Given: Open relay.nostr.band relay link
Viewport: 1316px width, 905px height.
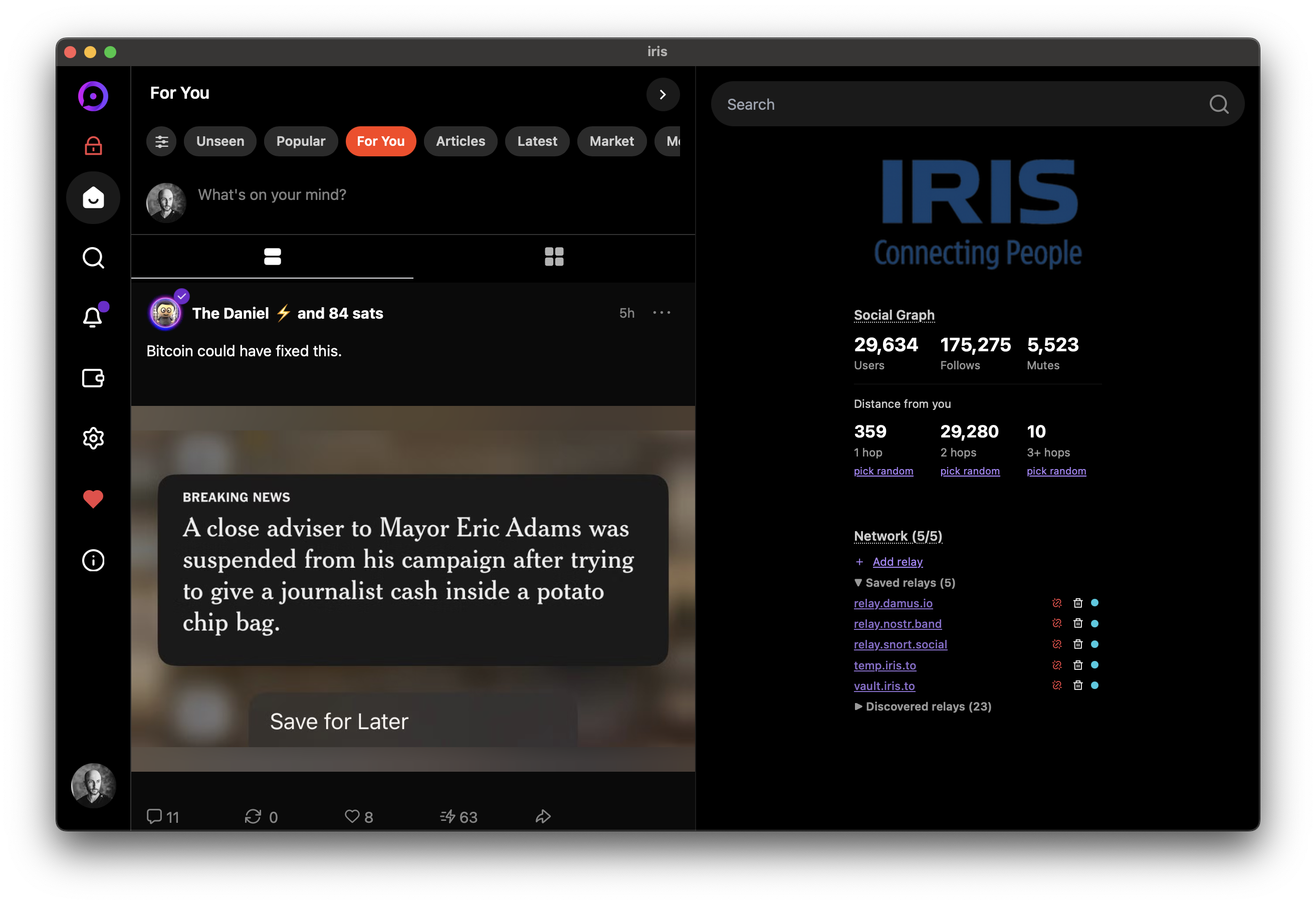Looking at the screenshot, I should point(898,623).
